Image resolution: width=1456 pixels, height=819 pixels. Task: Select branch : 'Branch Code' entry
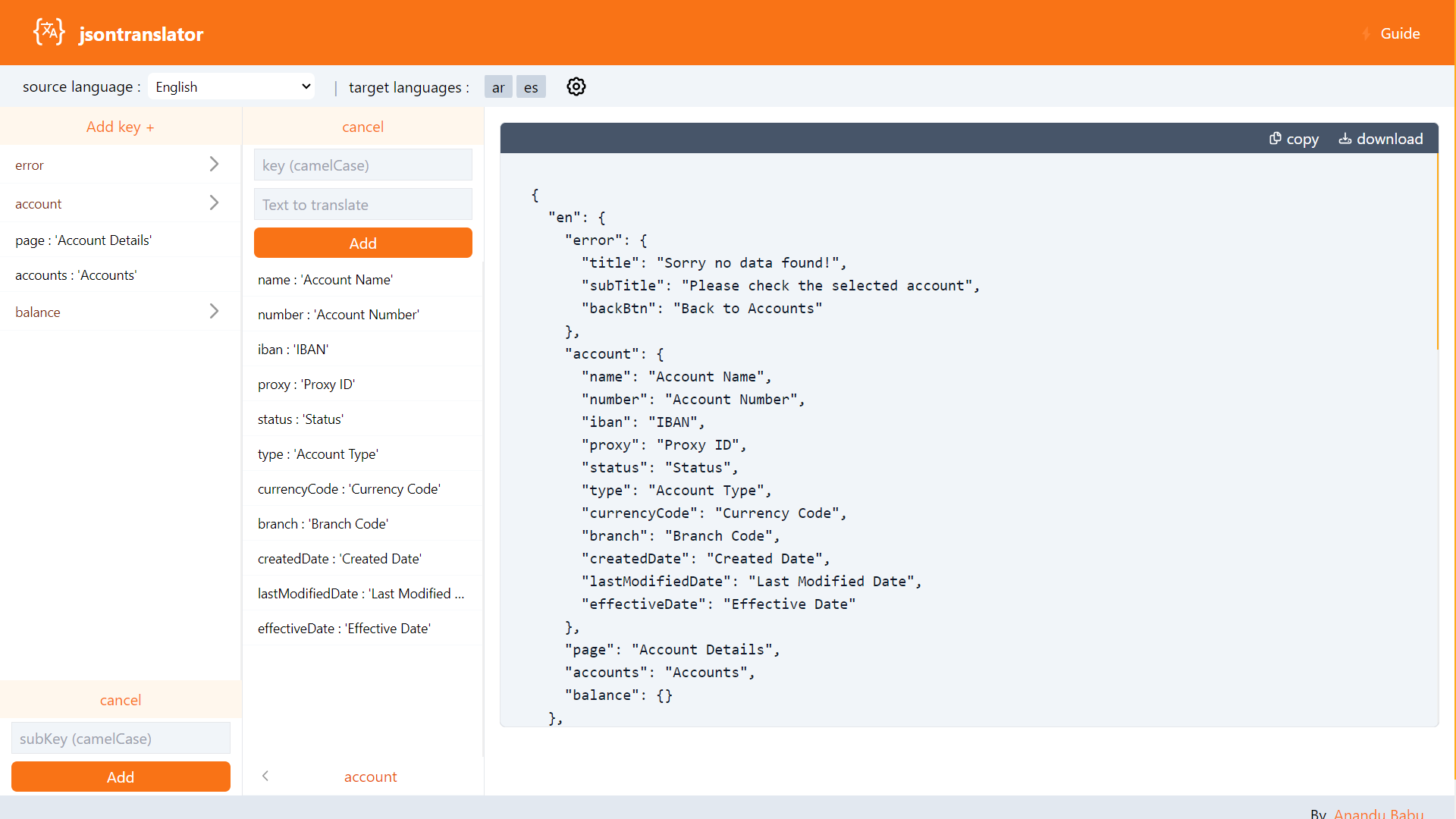pyautogui.click(x=362, y=523)
